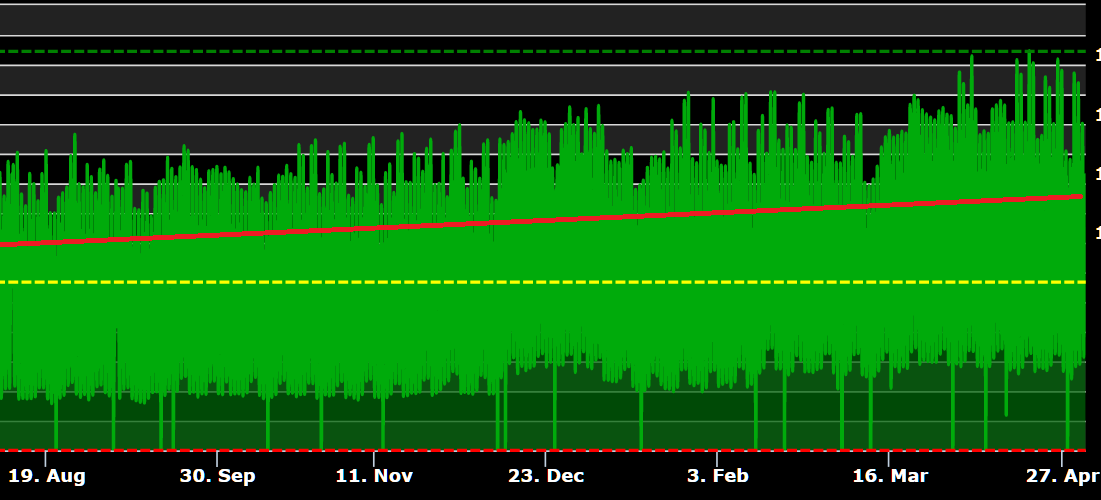The height and width of the screenshot is (500, 1101).
Task: Click the 3. Feb axis label
Action: (x=718, y=476)
